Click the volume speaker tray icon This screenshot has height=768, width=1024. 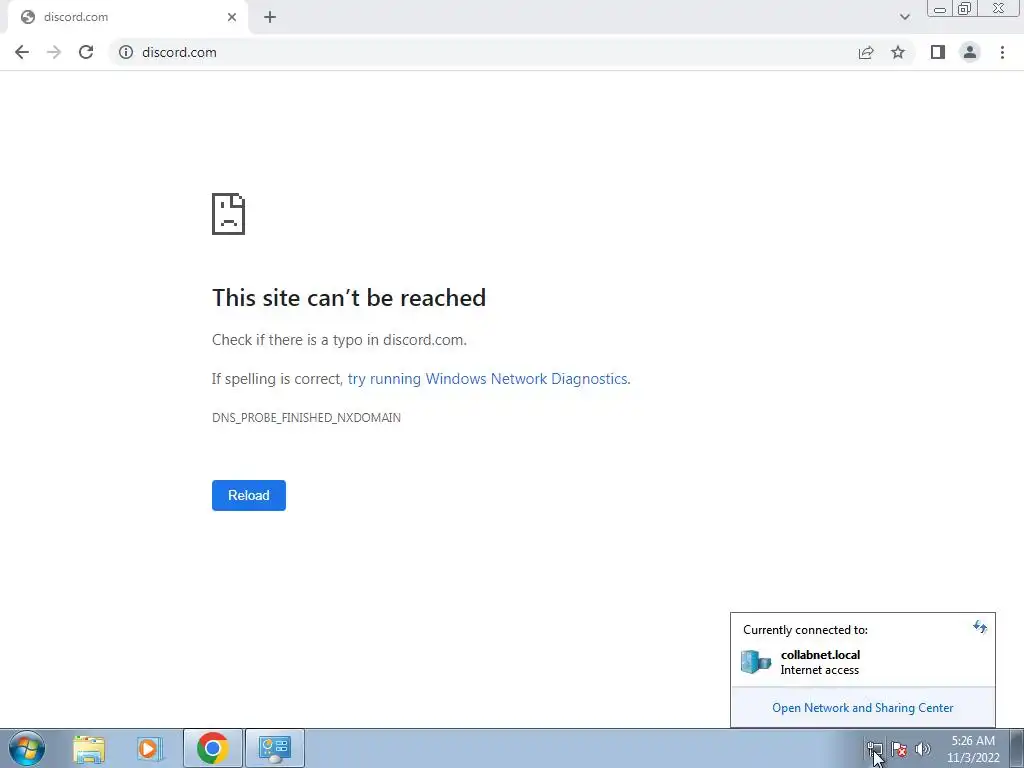(923, 749)
